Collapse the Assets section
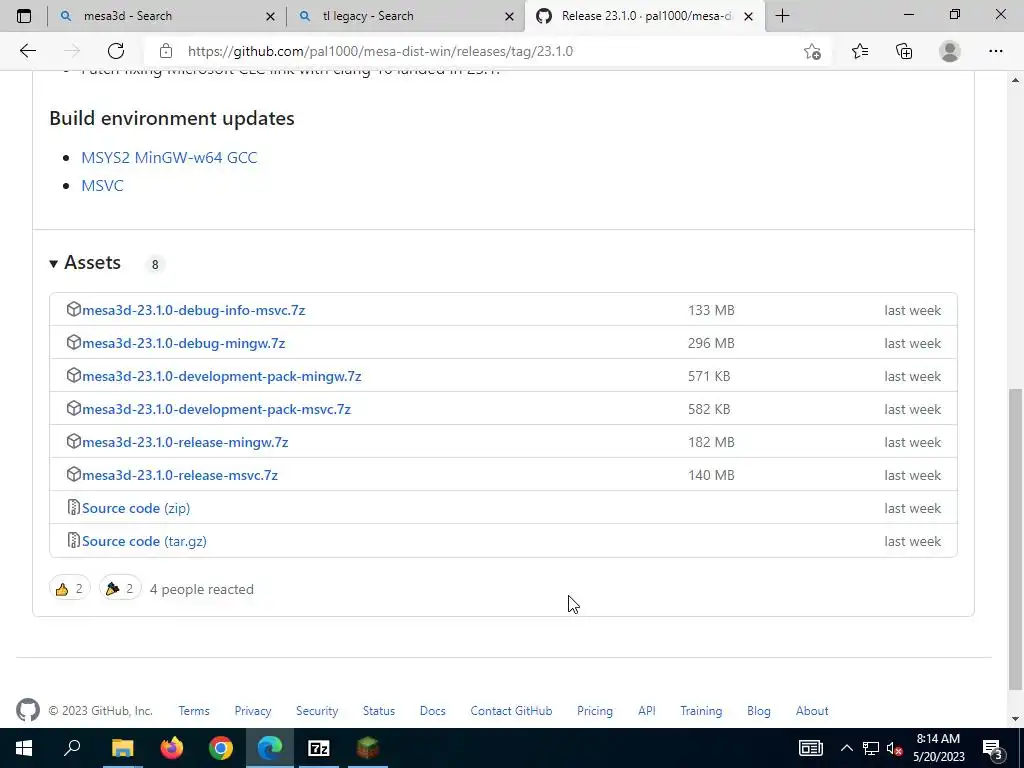This screenshot has width=1024, height=768. click(85, 263)
